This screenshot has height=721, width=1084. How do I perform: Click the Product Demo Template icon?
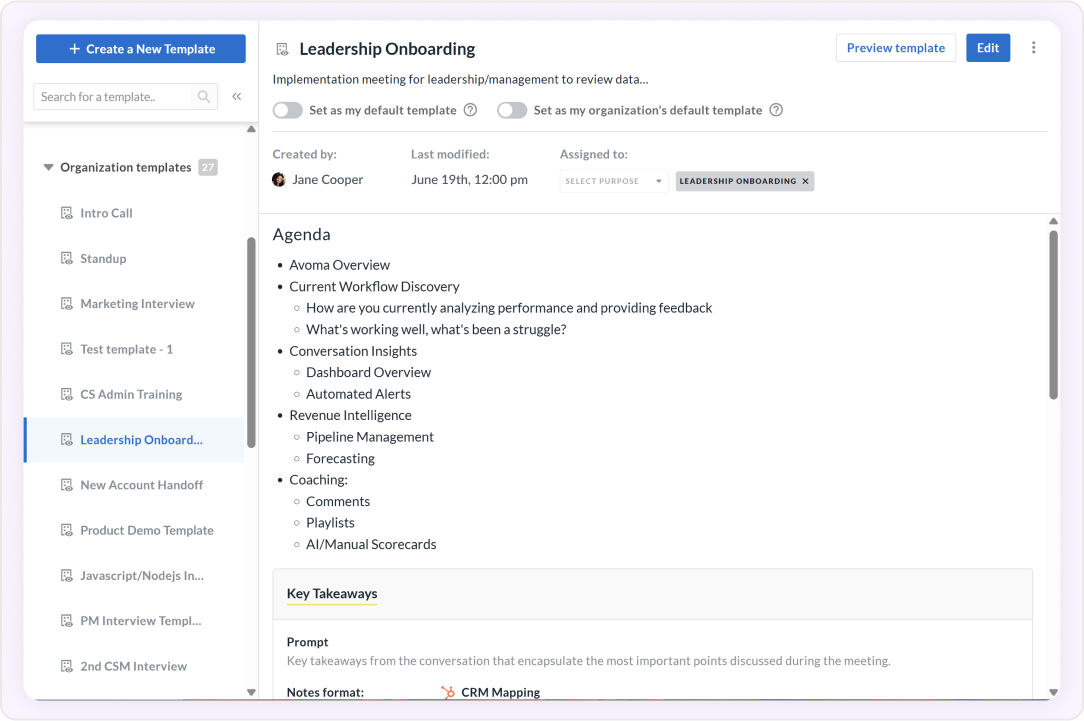tap(66, 530)
